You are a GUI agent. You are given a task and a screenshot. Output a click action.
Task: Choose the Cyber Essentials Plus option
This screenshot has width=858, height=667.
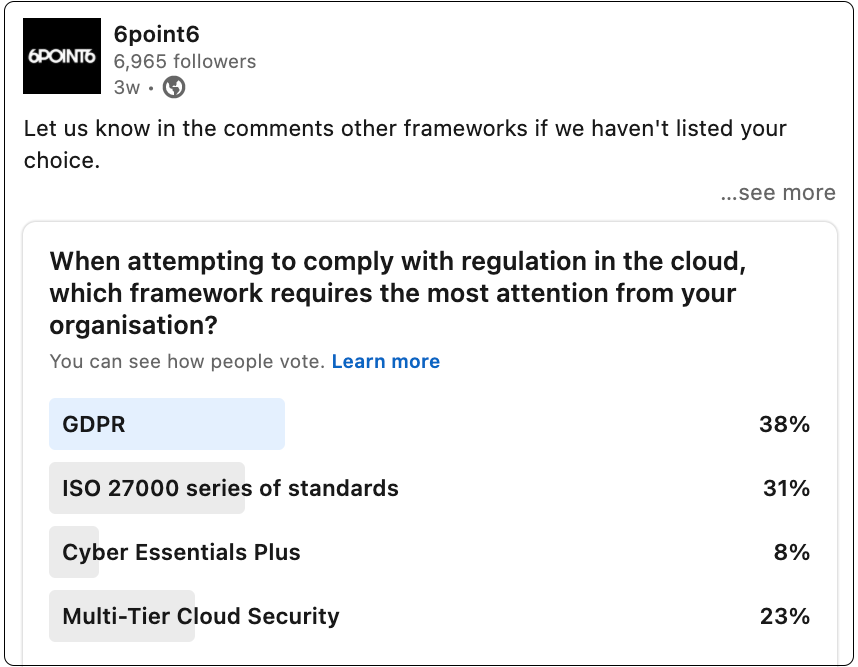(x=430, y=552)
